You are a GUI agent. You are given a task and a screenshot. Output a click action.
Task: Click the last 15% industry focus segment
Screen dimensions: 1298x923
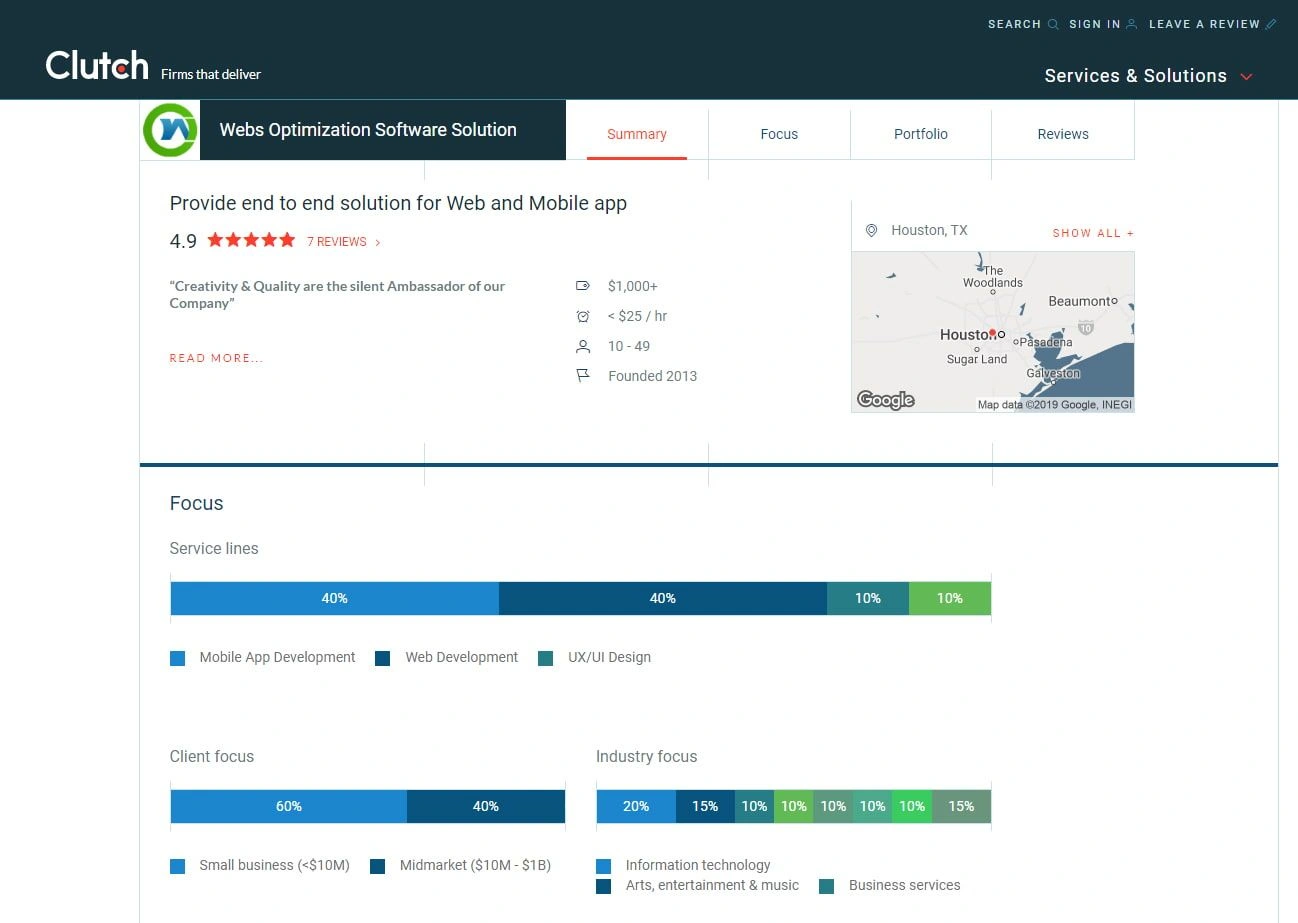point(961,806)
